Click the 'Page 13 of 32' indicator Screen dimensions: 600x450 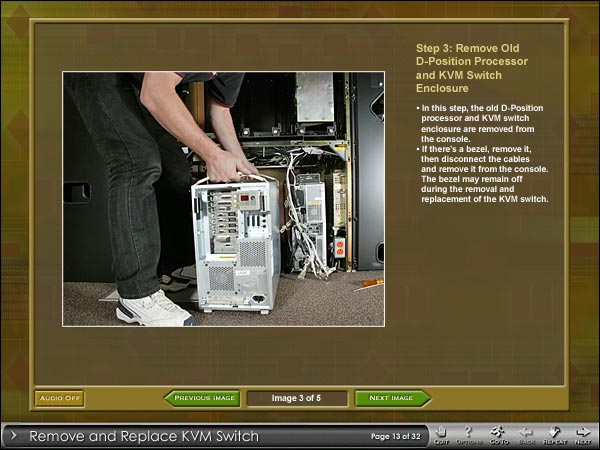coord(398,436)
